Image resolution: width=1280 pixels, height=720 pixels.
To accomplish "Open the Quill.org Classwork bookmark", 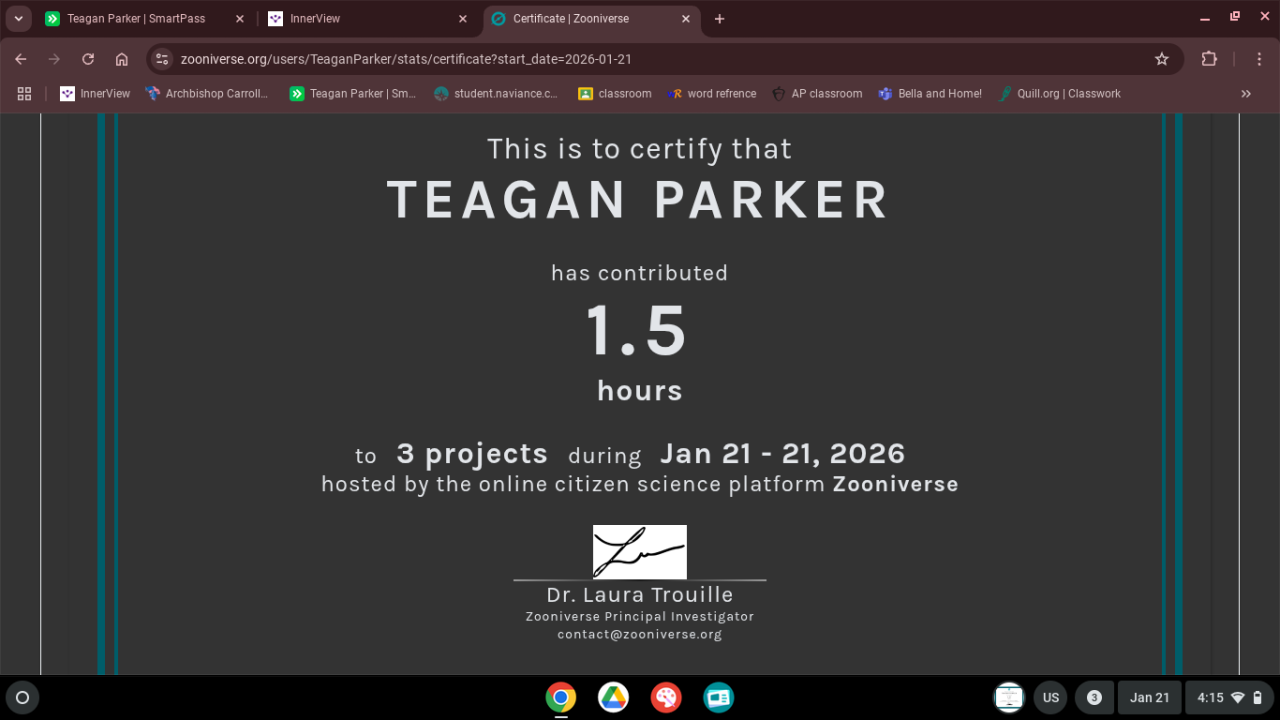I will pyautogui.click(x=1059, y=93).
